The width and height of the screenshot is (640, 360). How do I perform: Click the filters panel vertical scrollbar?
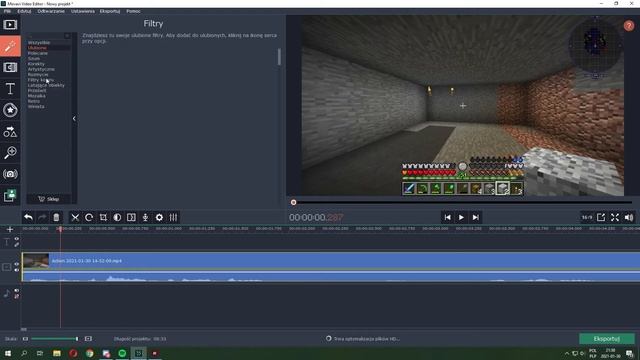pos(279,57)
